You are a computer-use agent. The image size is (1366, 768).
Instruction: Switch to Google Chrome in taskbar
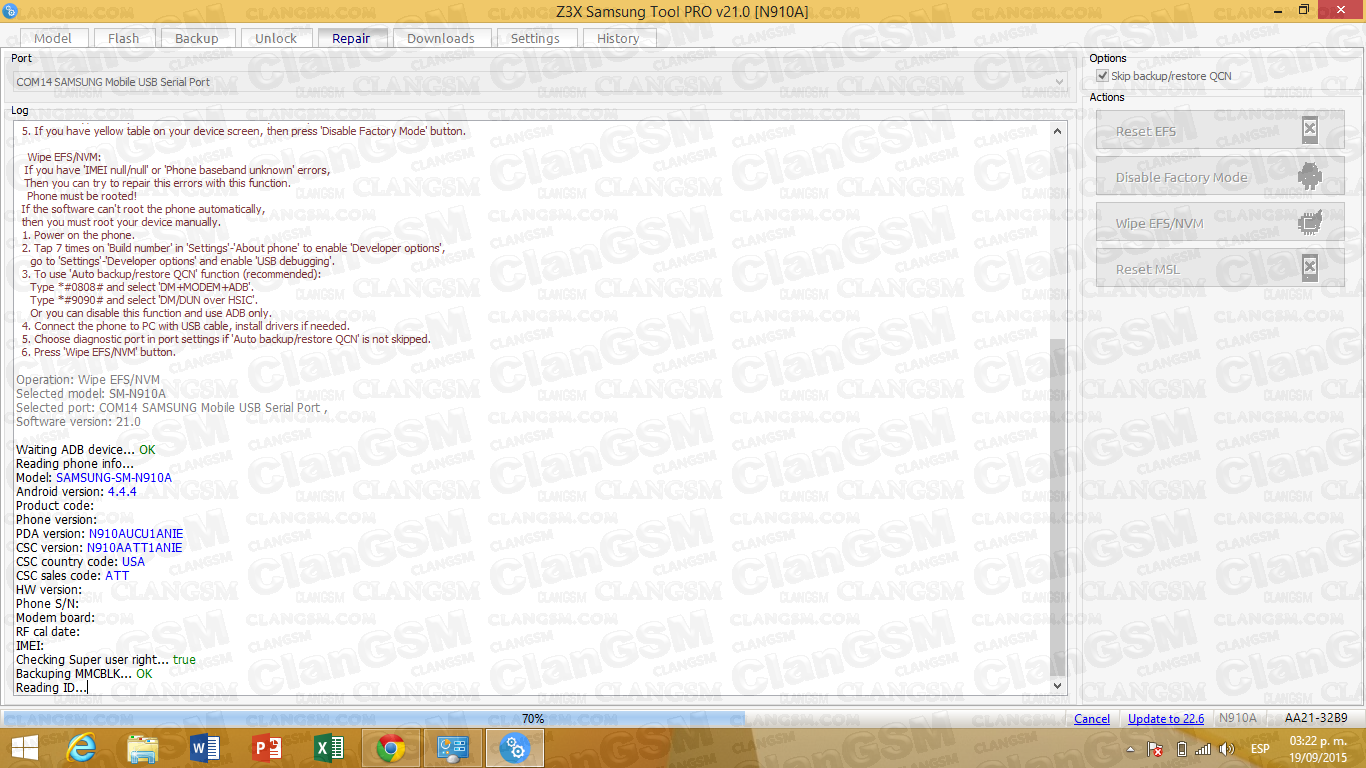391,748
